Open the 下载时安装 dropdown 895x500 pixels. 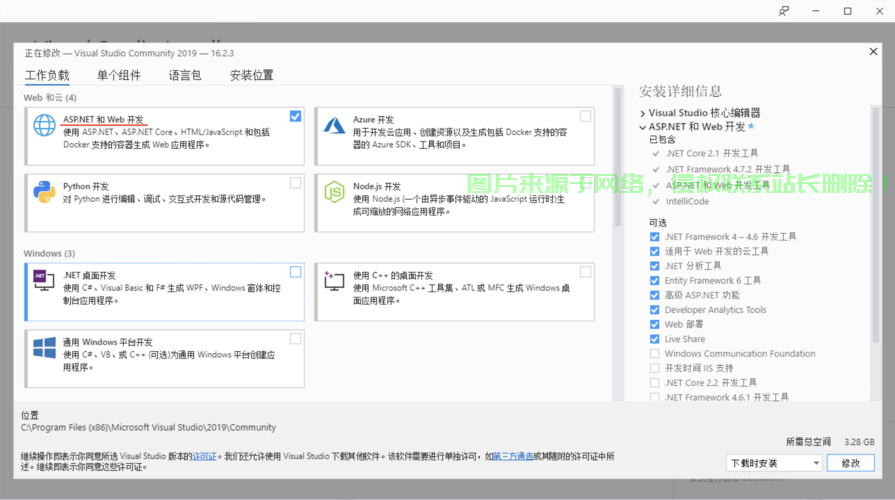pyautogui.click(x=773, y=463)
